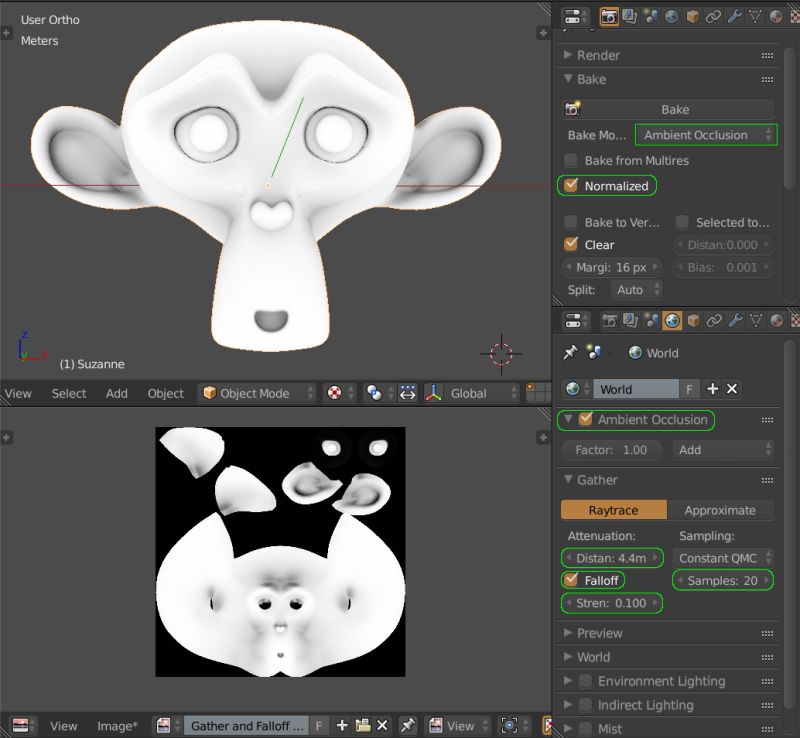
Task: Pin the image in the UV editor
Action: tap(408, 725)
